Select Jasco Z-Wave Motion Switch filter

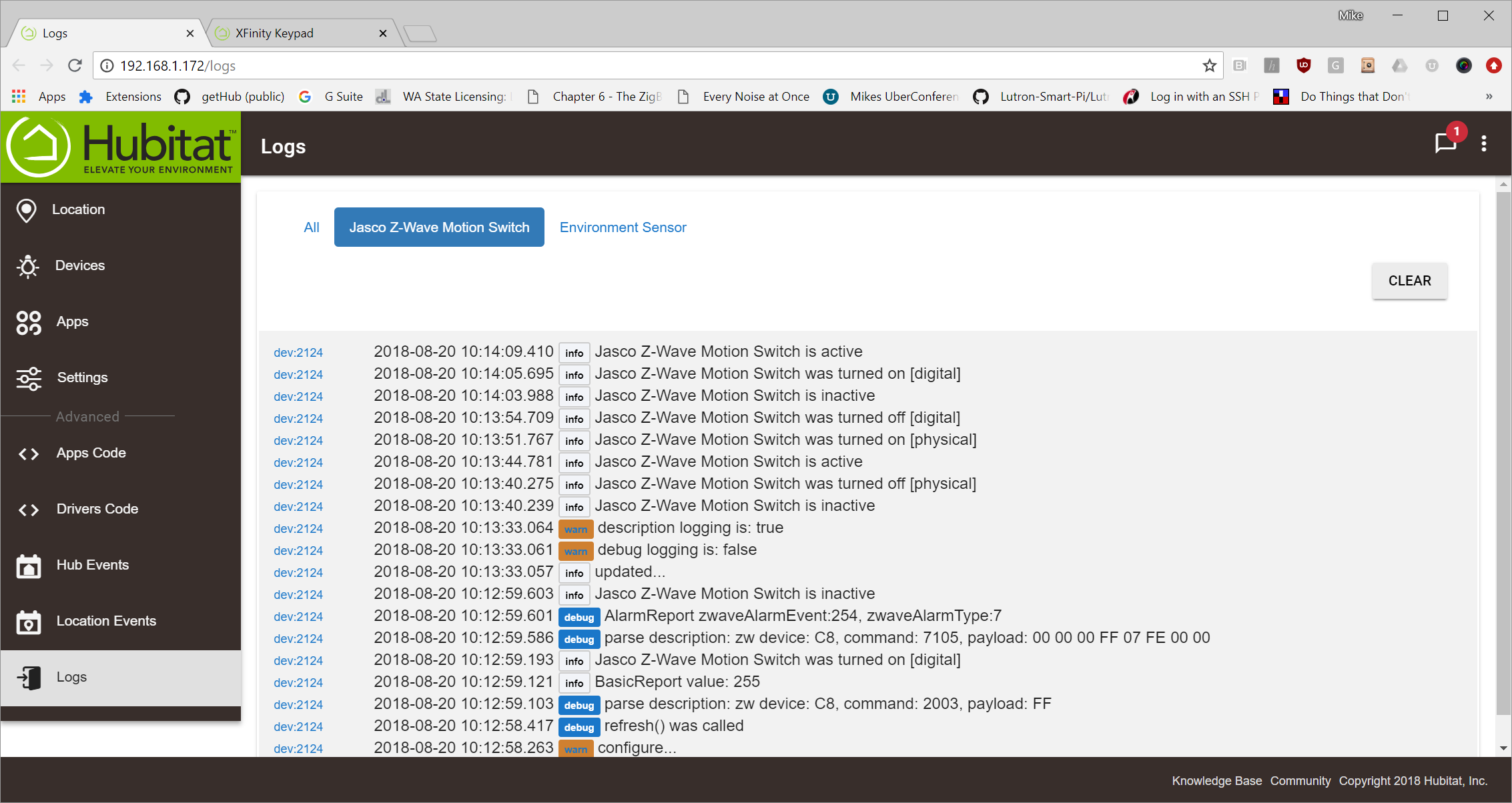pos(439,227)
